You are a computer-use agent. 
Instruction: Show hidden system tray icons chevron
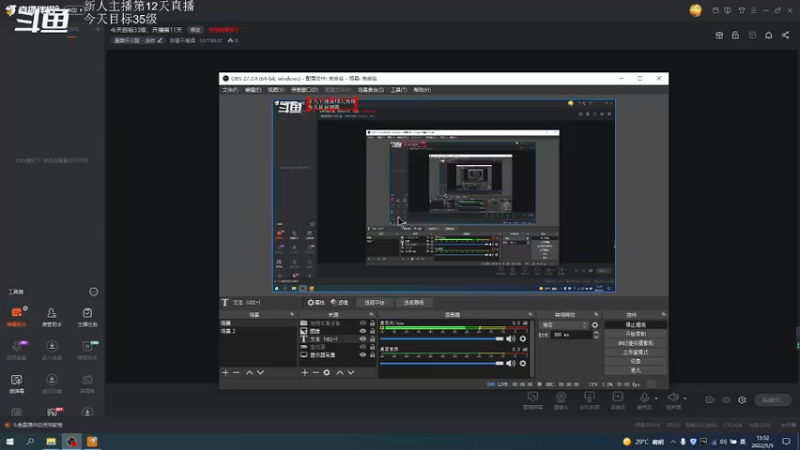(x=673, y=442)
